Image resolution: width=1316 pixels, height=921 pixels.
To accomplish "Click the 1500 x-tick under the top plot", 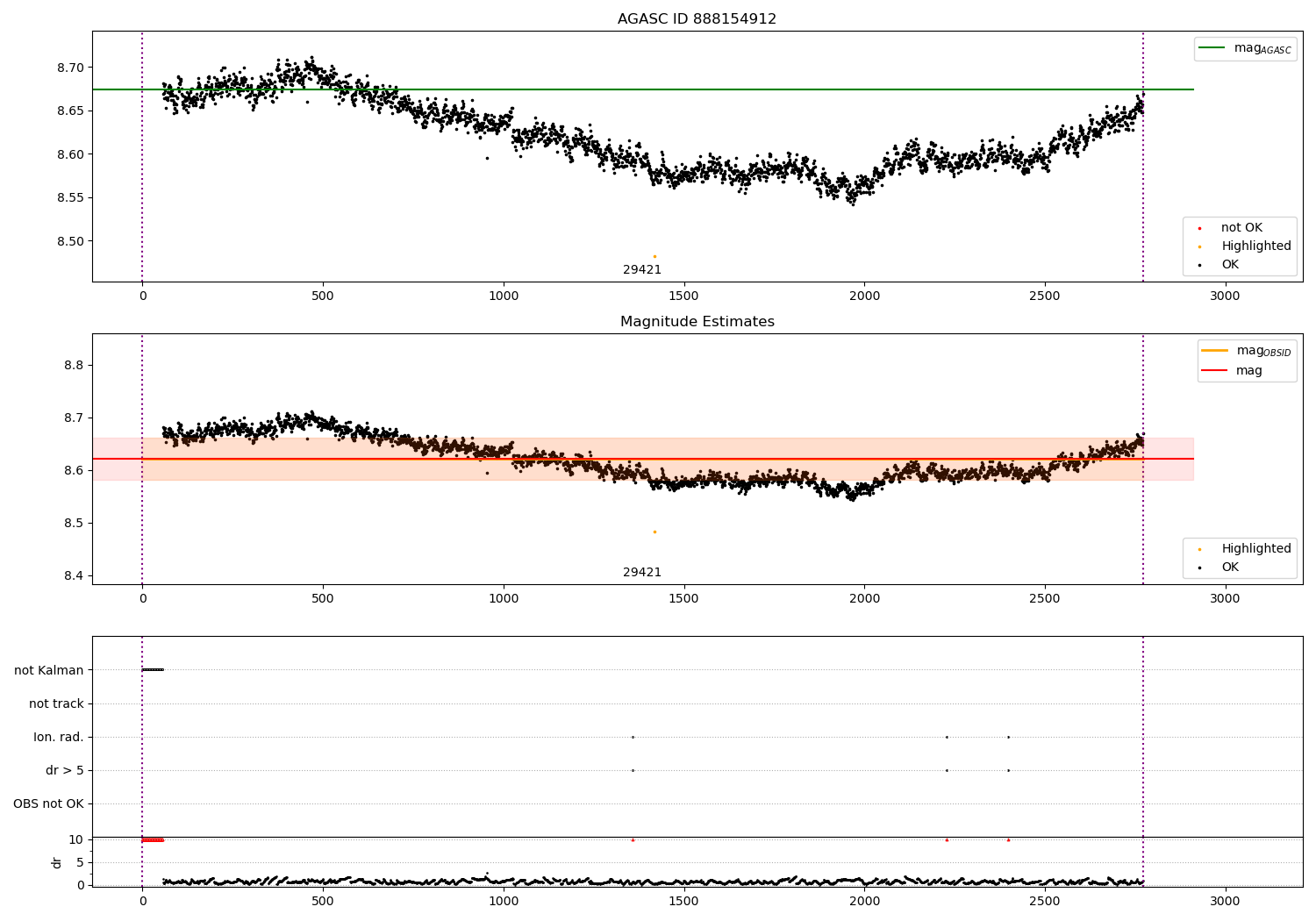I will 683,296.
